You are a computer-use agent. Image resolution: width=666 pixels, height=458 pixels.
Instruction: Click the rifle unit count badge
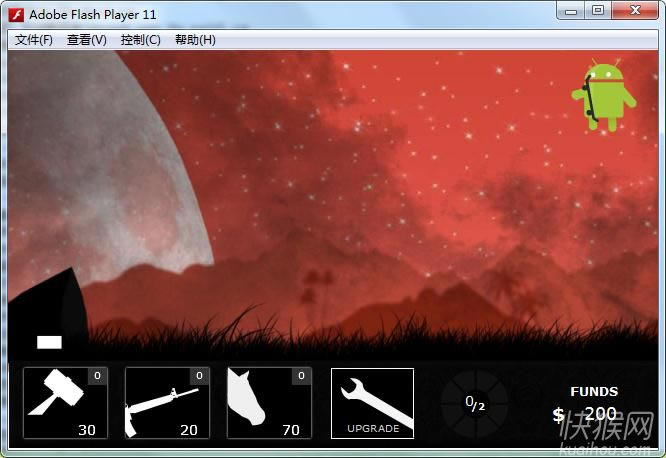pos(199,376)
